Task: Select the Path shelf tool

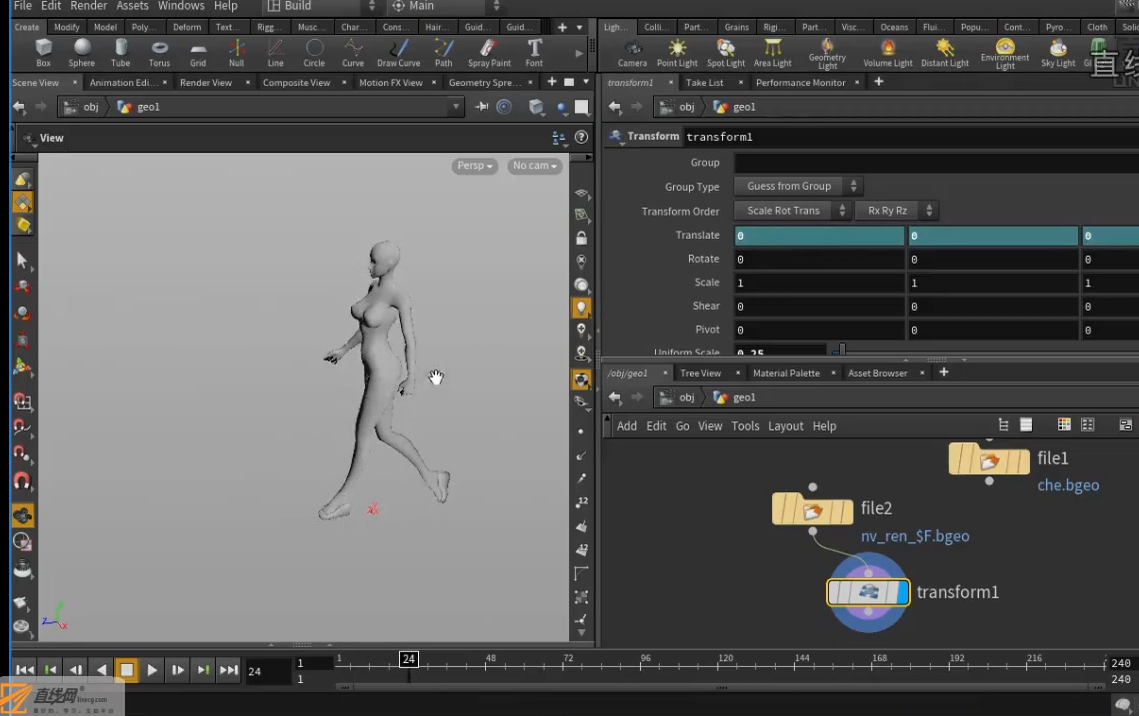Action: [x=444, y=53]
